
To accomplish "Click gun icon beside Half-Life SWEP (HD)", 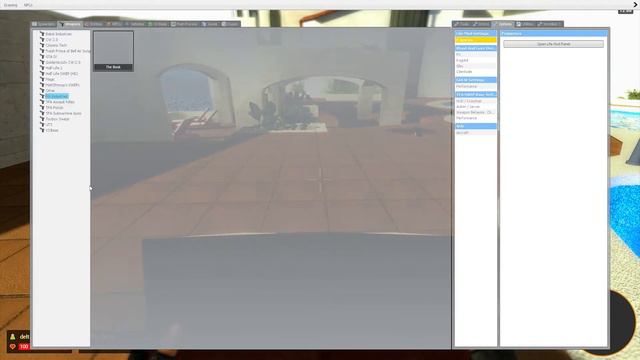I will pos(42,73).
